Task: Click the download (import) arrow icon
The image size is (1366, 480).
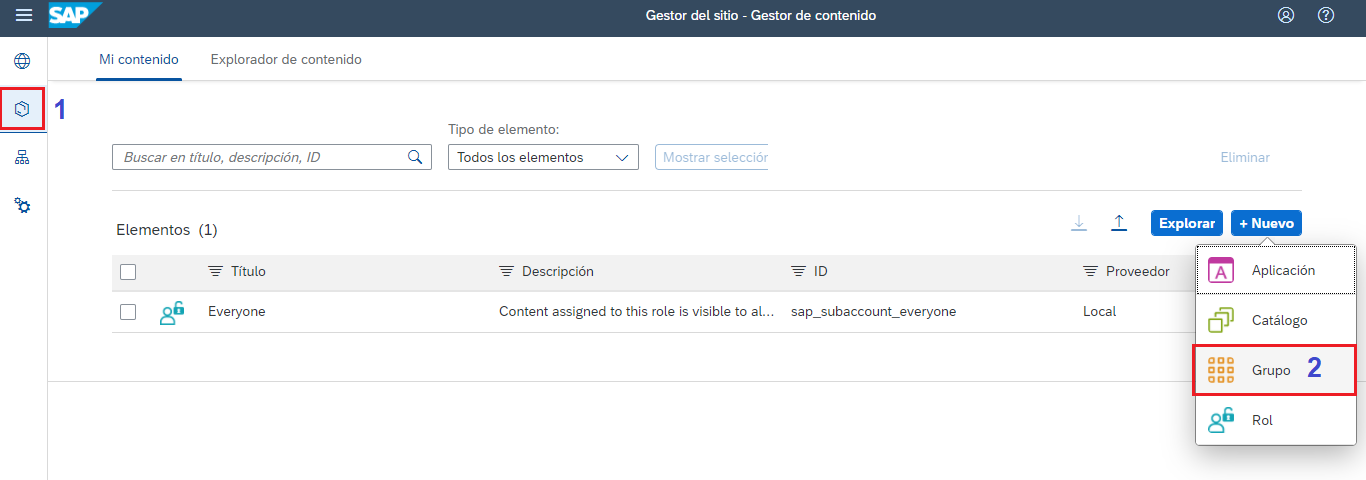Action: tap(1079, 223)
